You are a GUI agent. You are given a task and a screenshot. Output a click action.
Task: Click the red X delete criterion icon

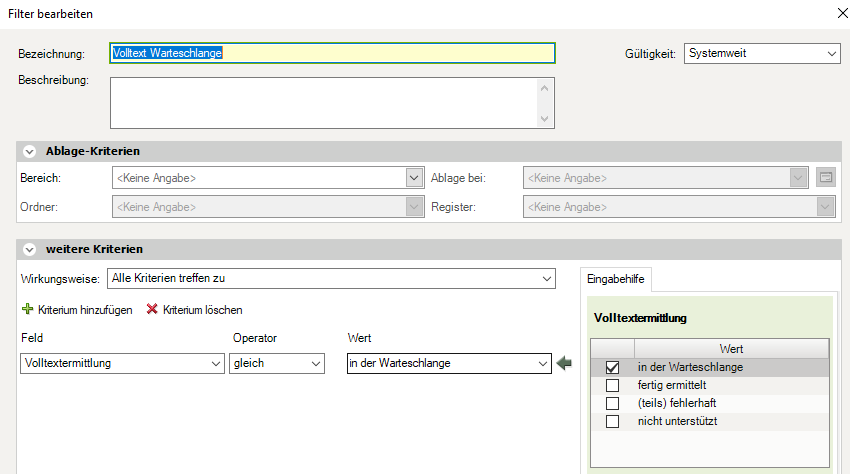[x=153, y=310]
